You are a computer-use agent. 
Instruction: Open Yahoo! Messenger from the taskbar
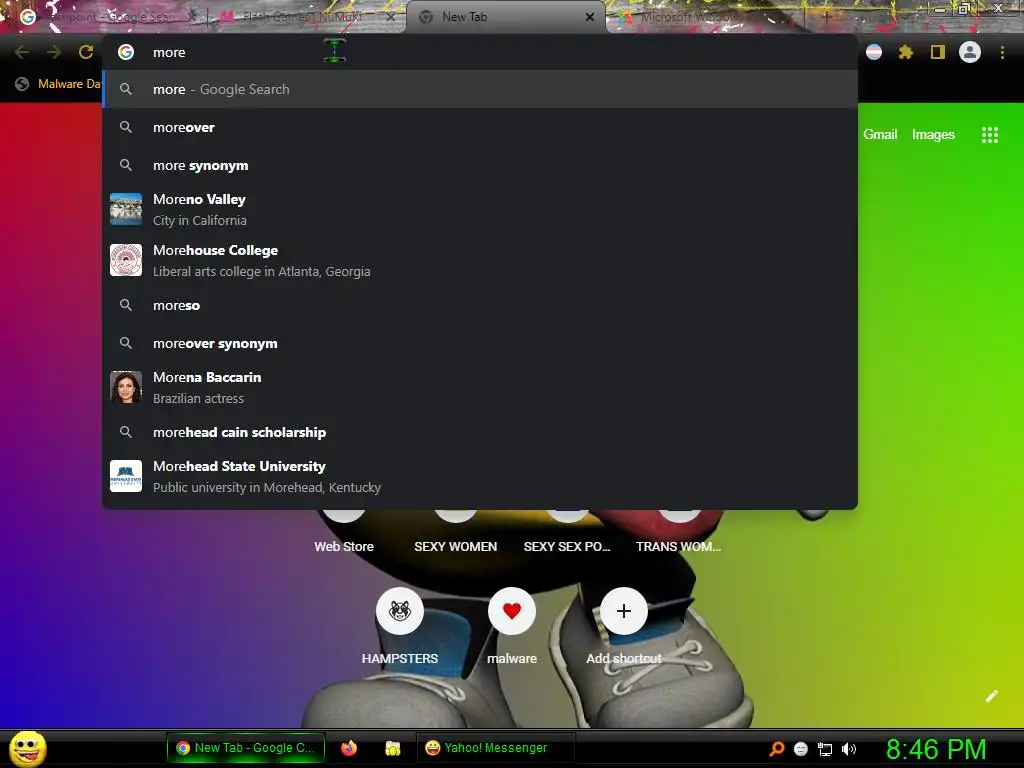click(496, 748)
